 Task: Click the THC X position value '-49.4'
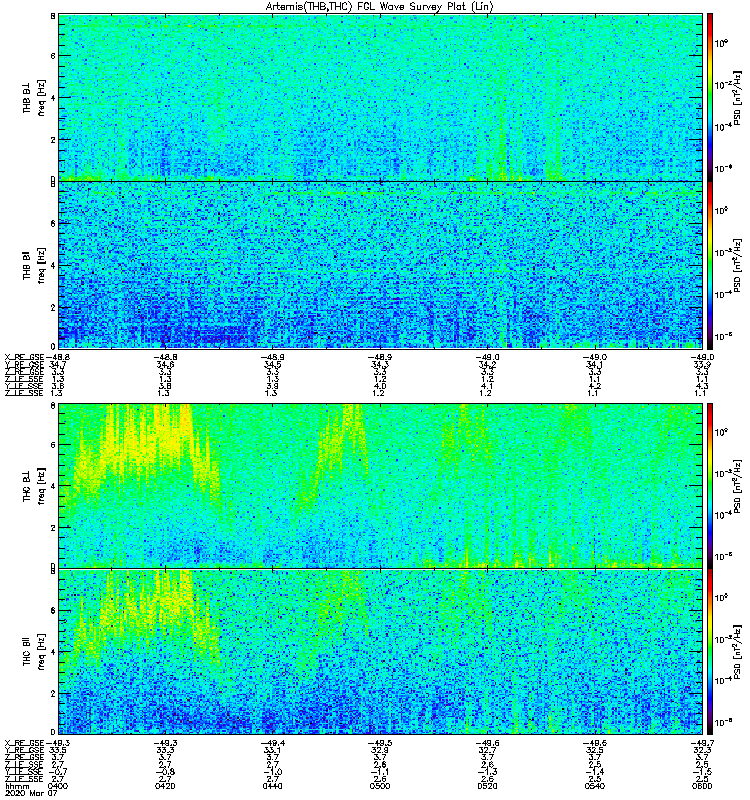tap(272, 743)
